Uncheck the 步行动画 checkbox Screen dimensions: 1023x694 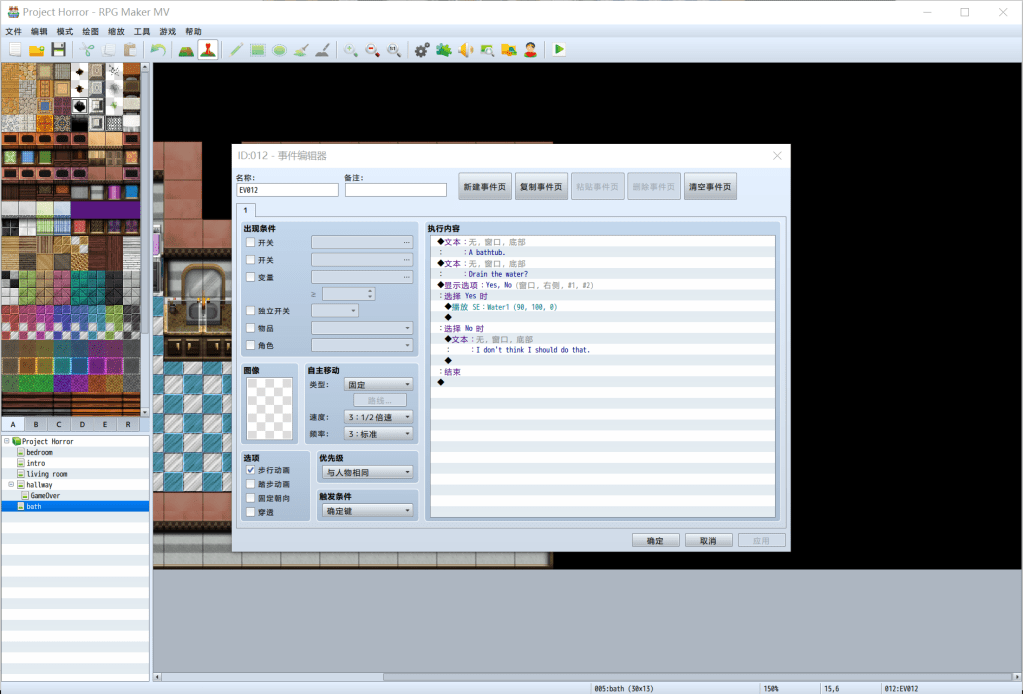click(x=251, y=470)
